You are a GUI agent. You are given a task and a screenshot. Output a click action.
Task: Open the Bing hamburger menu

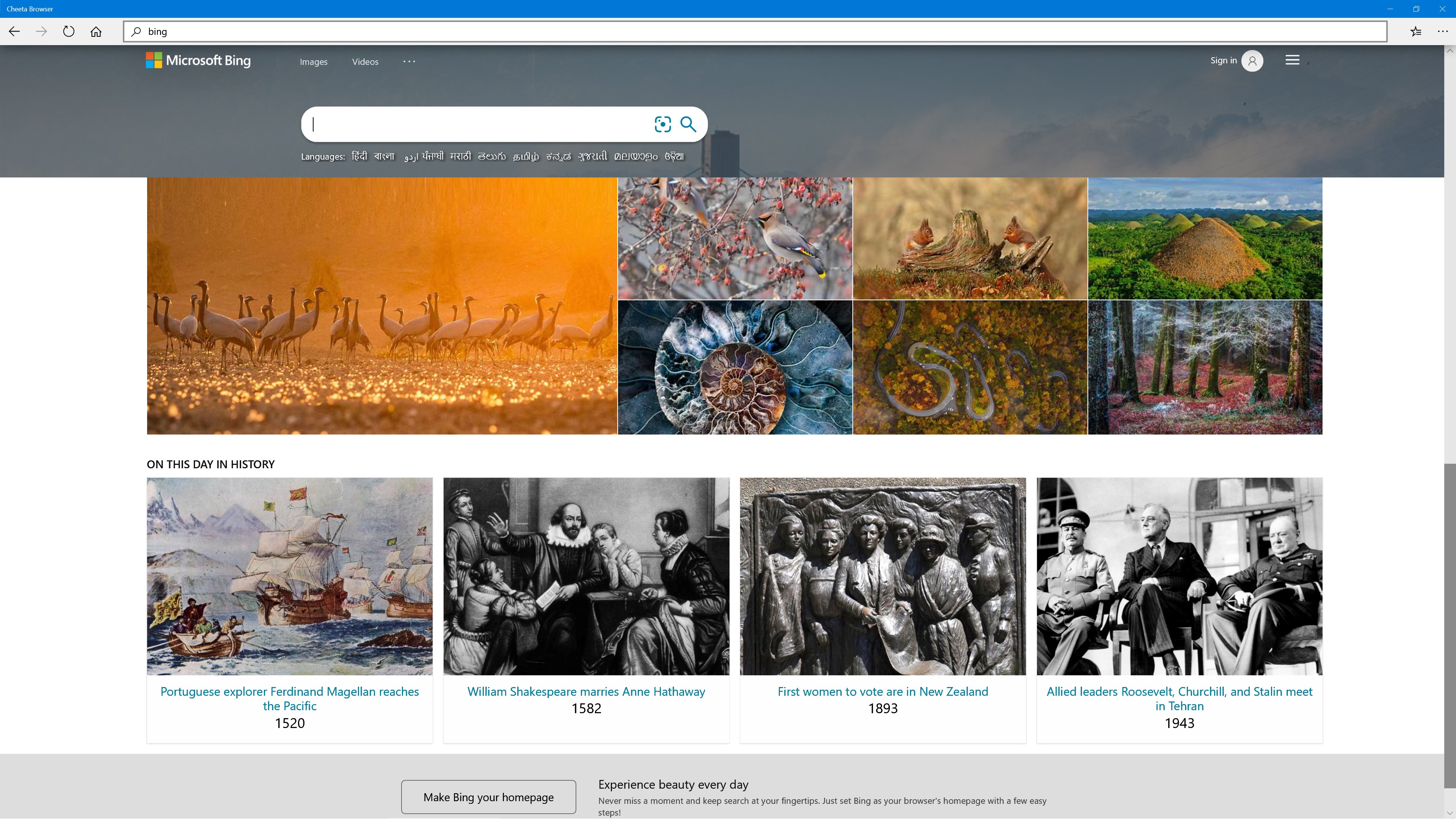point(1292,60)
